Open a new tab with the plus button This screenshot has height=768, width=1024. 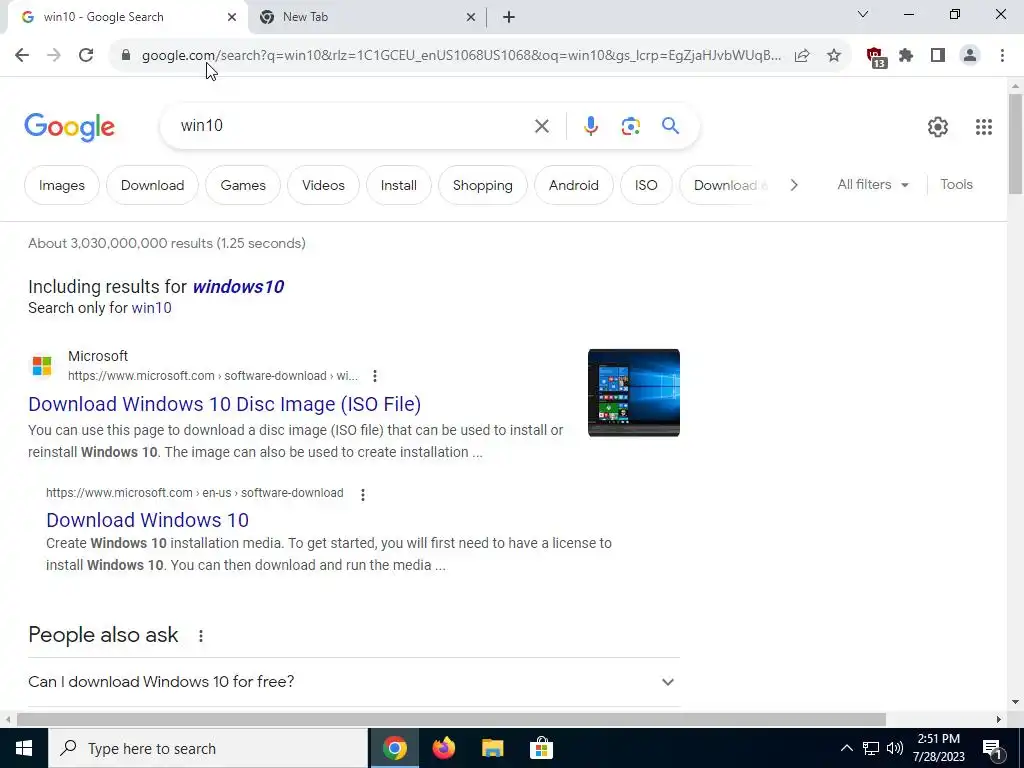509,17
